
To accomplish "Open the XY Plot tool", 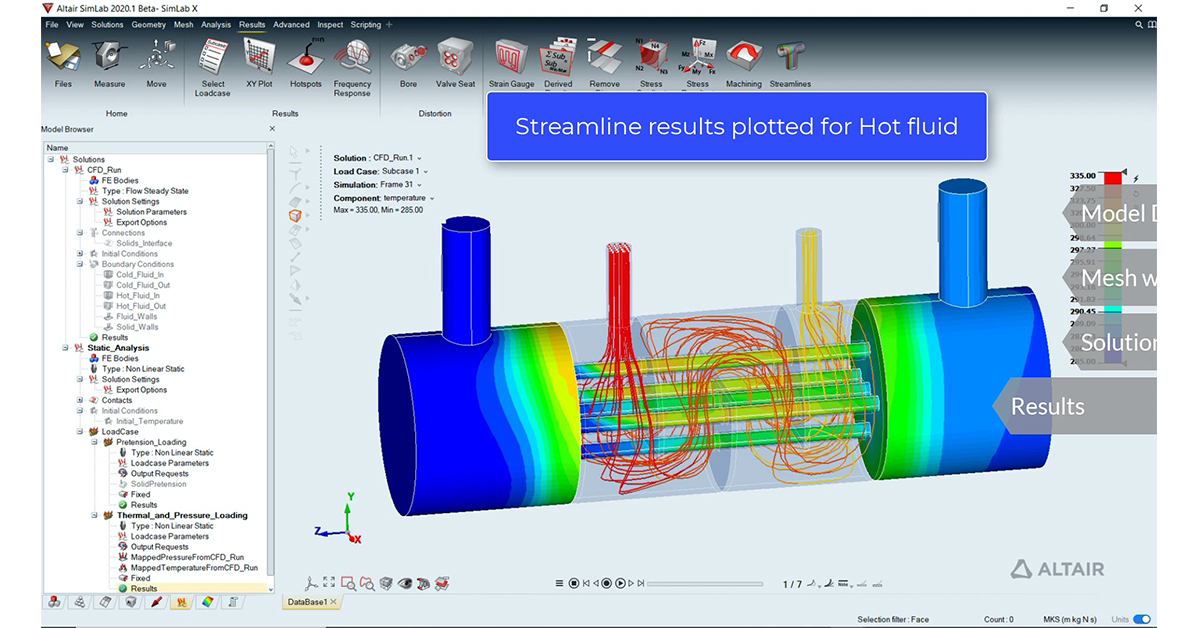I will 259,64.
